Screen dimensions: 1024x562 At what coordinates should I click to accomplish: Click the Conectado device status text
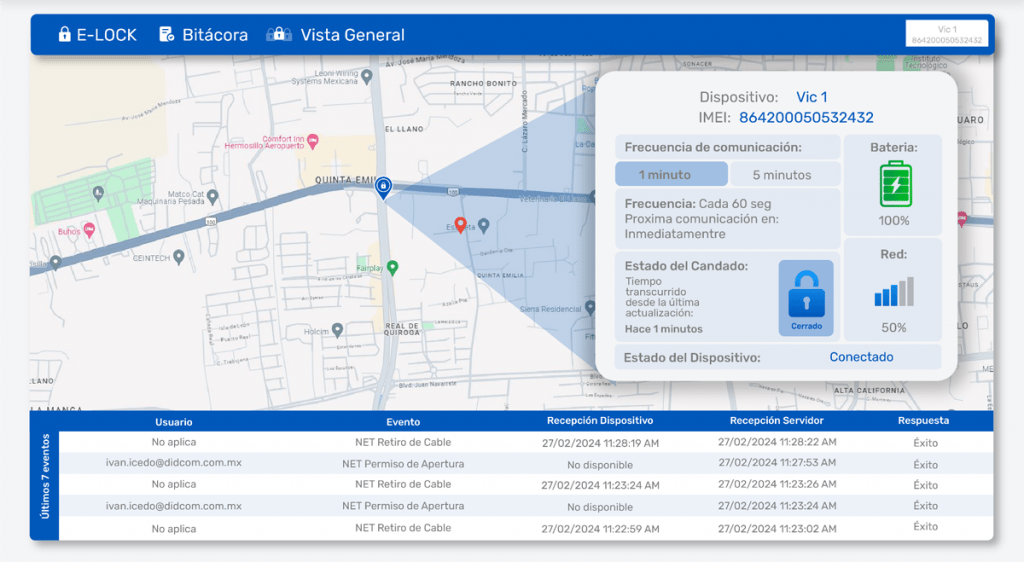coord(861,357)
